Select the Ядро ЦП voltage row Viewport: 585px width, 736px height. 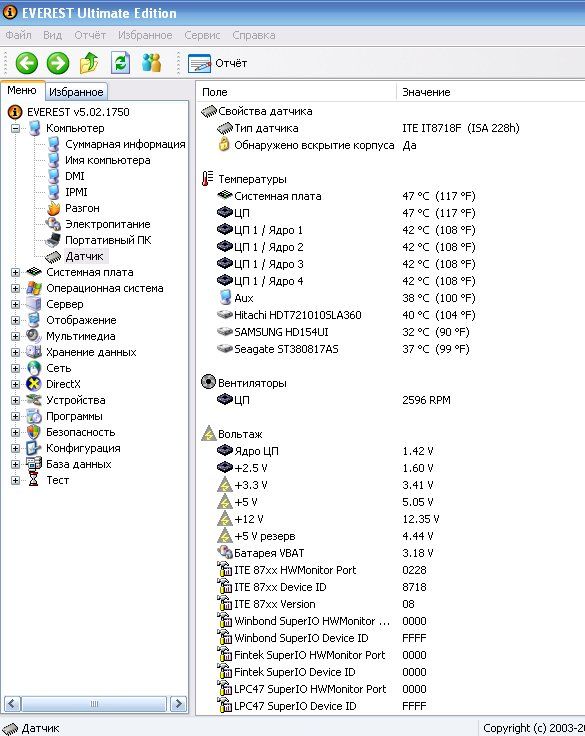pyautogui.click(x=391, y=451)
